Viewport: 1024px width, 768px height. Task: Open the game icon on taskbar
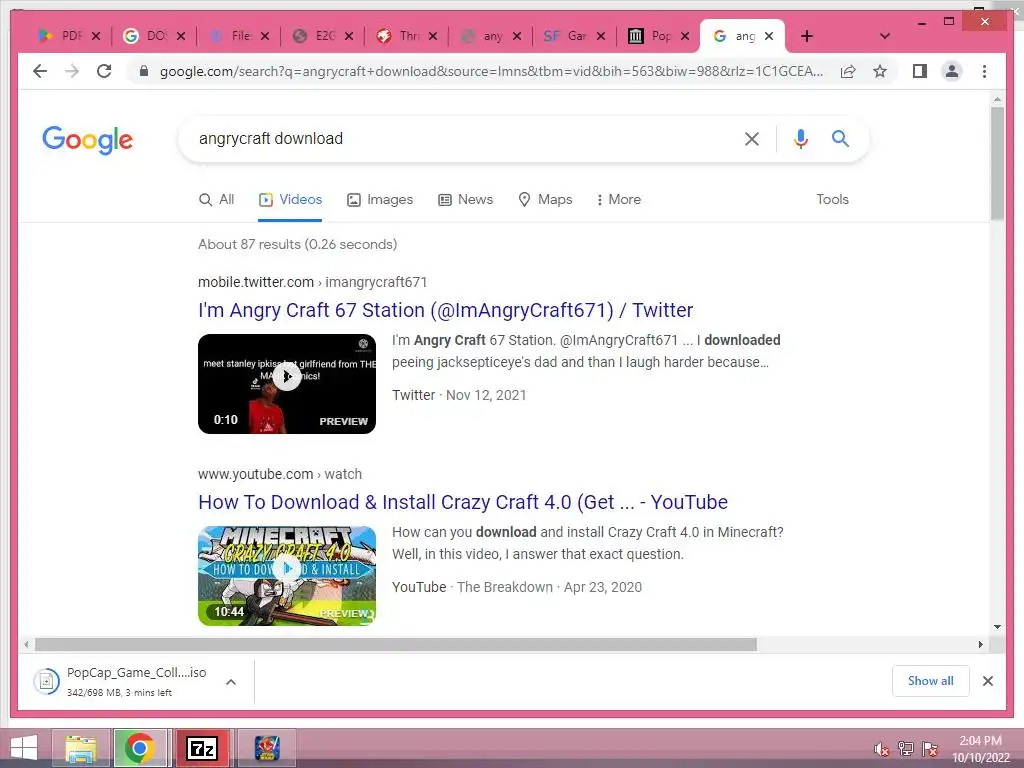[x=266, y=748]
